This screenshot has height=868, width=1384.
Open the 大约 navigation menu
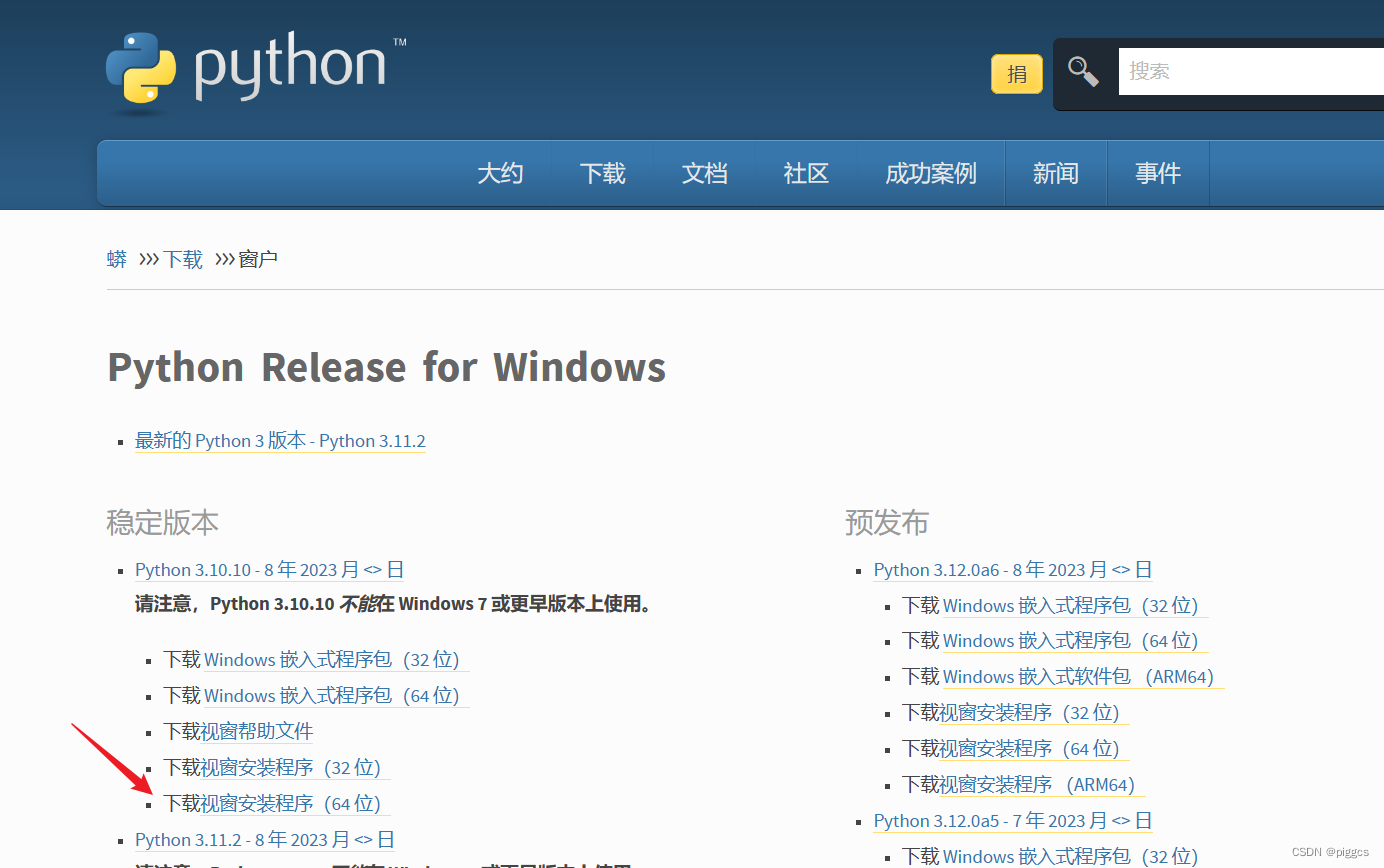[500, 173]
